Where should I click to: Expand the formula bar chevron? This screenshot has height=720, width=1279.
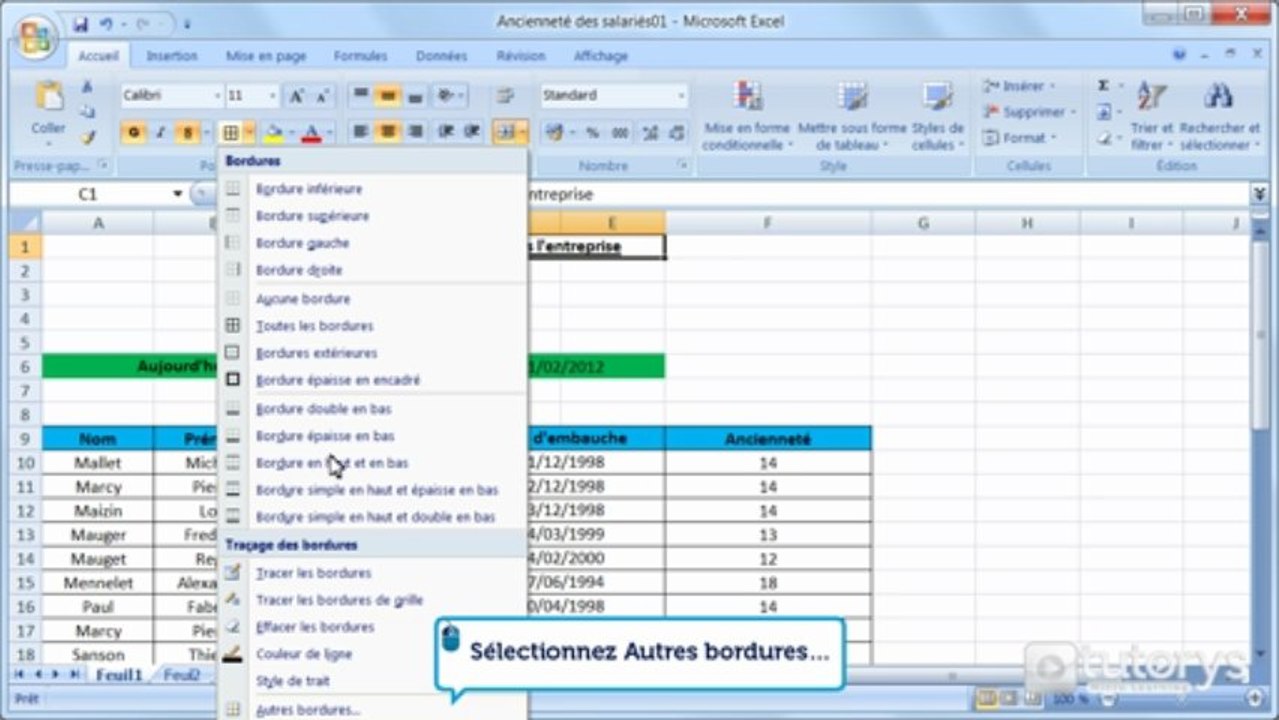point(1259,194)
